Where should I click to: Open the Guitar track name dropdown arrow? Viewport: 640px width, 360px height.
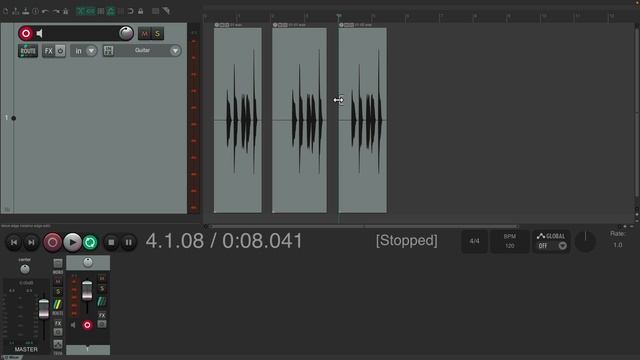coord(175,51)
